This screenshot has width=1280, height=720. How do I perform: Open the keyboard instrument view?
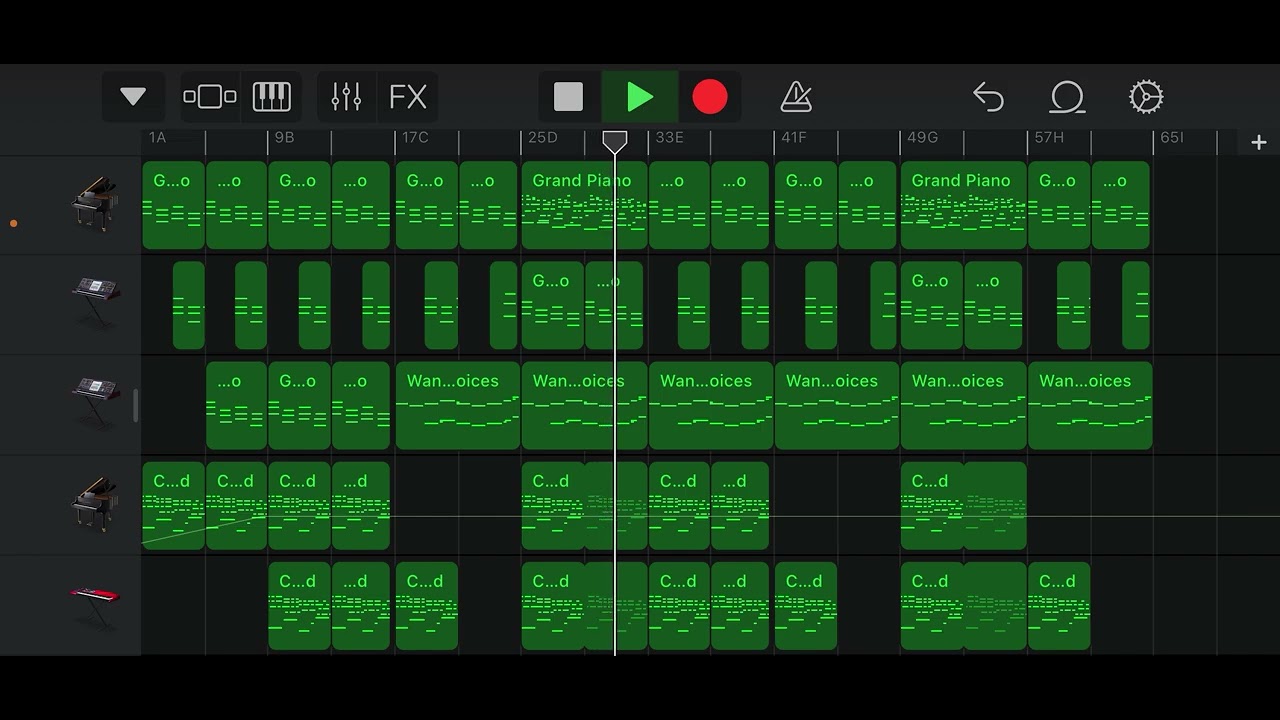tap(271, 97)
